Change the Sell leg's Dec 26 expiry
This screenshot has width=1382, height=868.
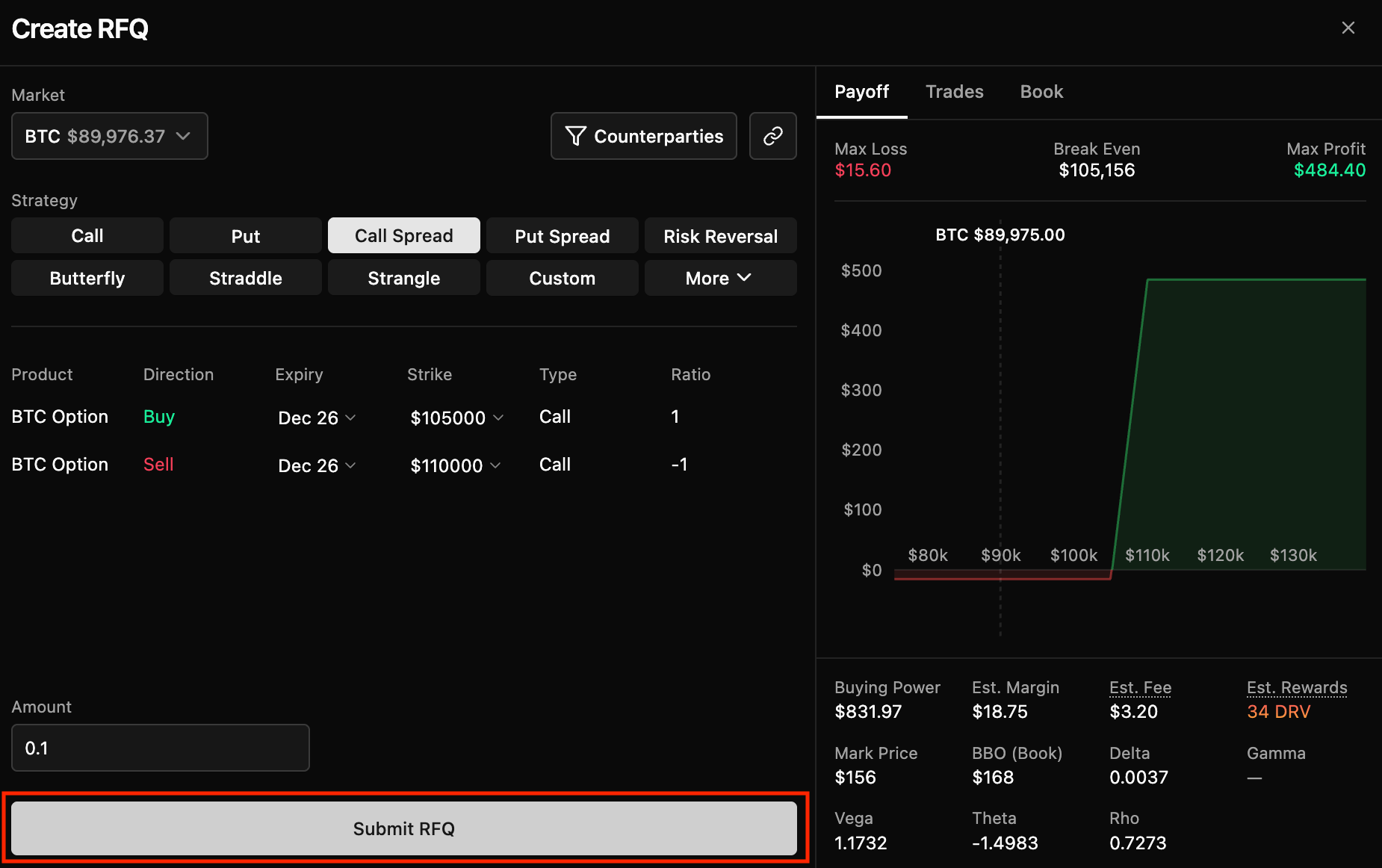pos(317,465)
